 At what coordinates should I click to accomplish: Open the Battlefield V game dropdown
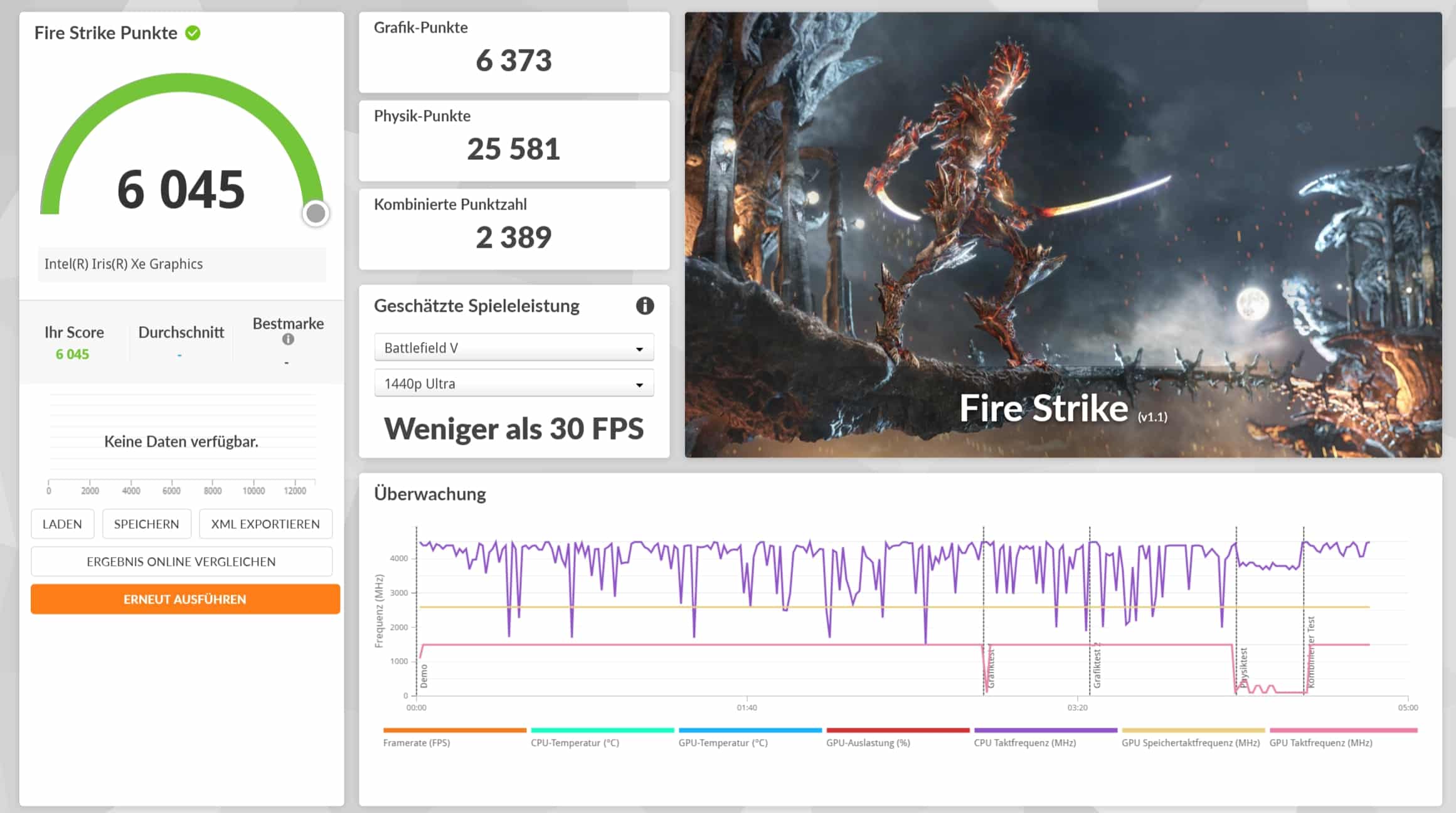click(x=513, y=348)
